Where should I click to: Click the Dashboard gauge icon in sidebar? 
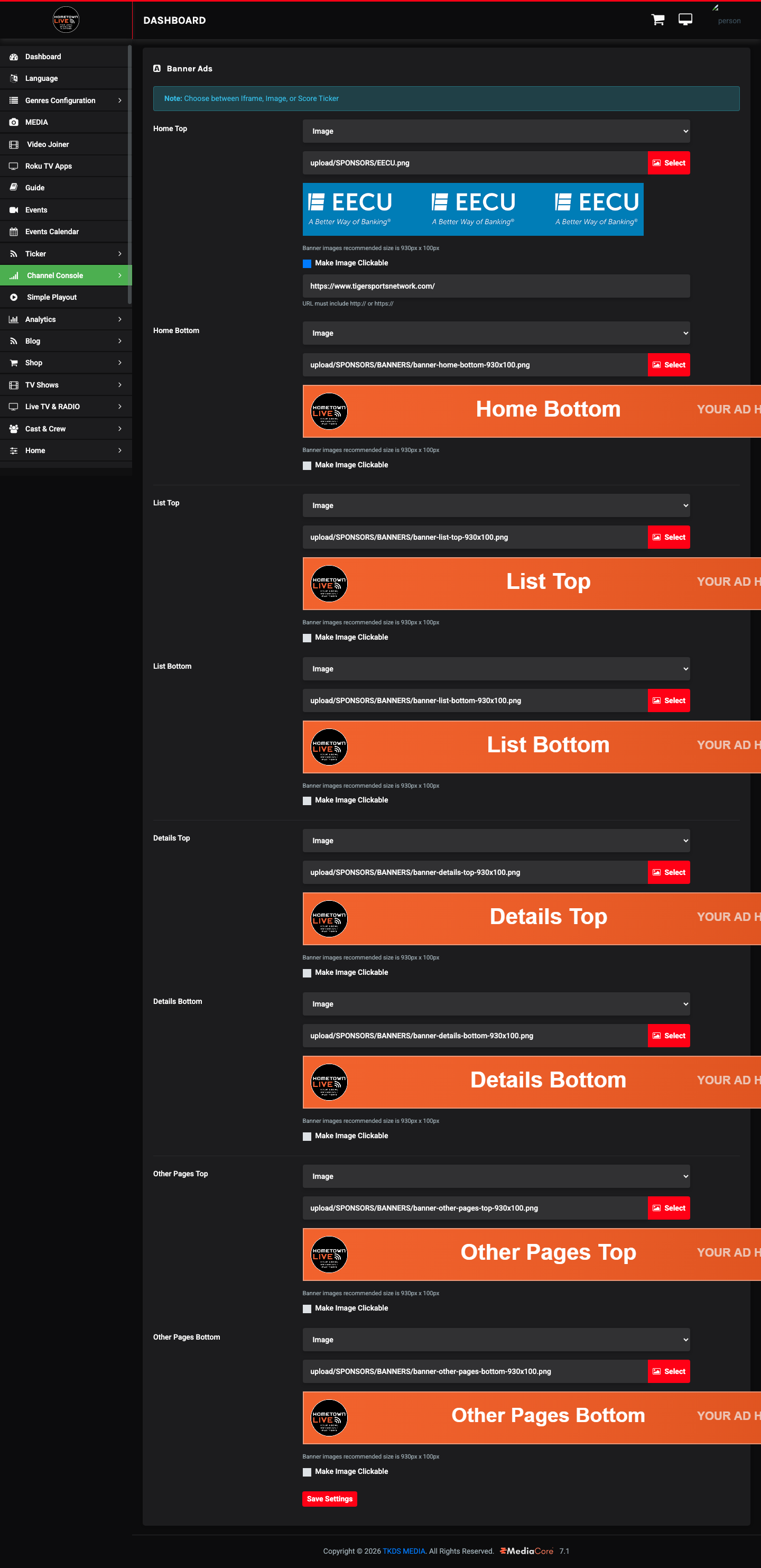[13, 57]
